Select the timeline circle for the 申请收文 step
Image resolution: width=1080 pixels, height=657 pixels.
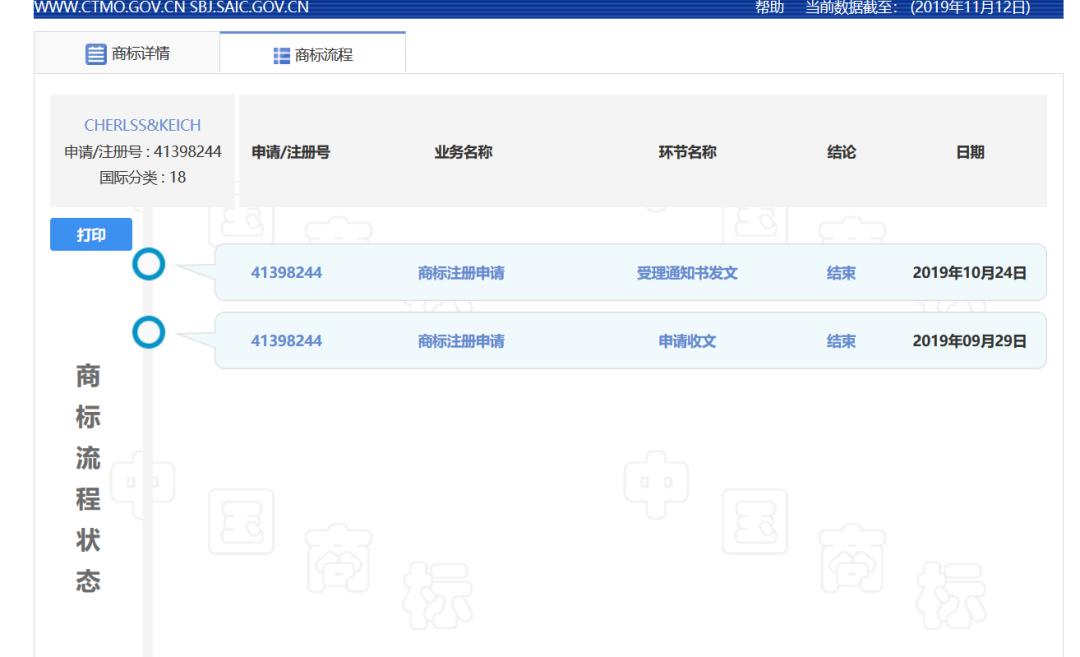click(149, 333)
